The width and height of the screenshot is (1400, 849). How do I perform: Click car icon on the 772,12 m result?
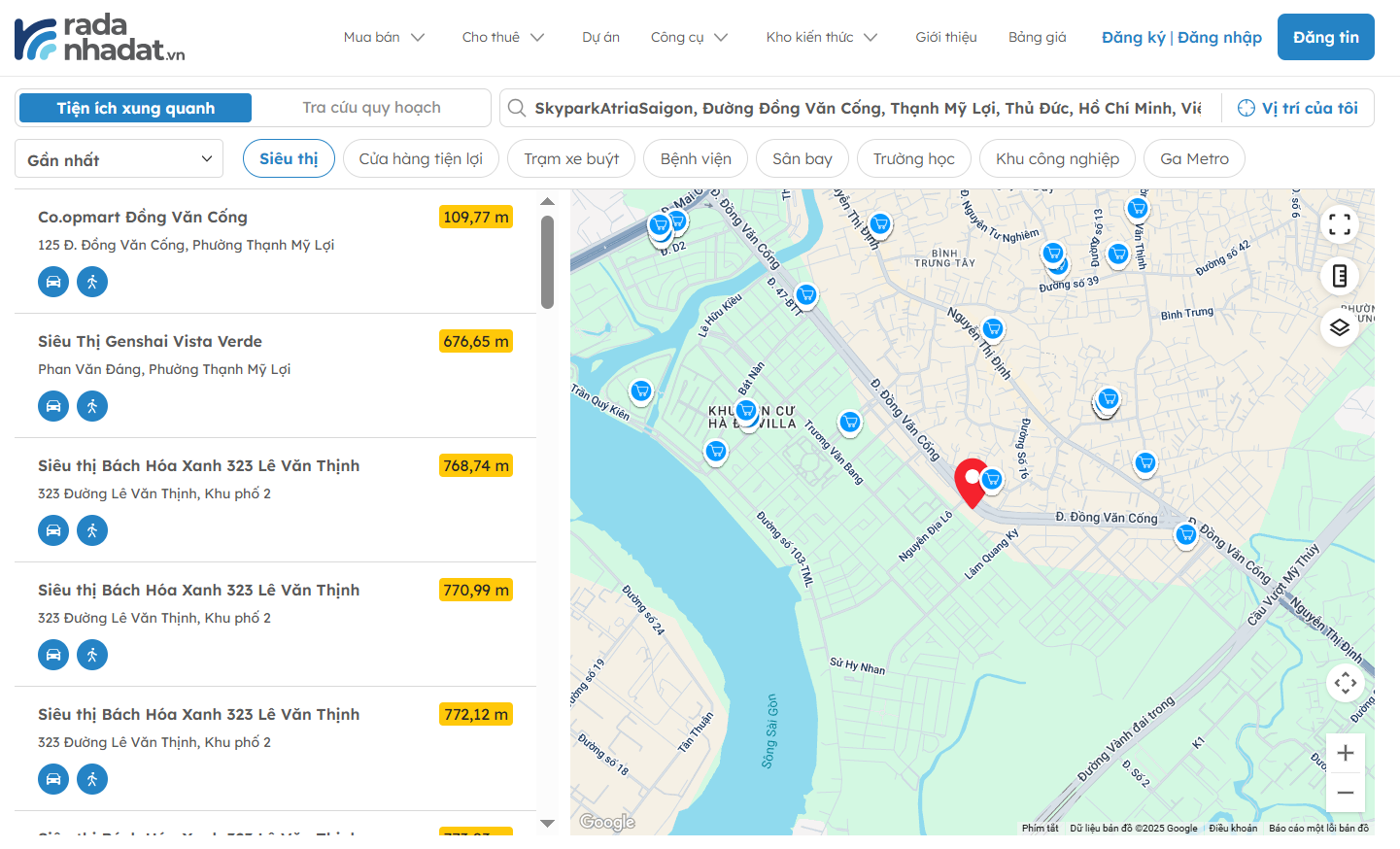(53, 779)
